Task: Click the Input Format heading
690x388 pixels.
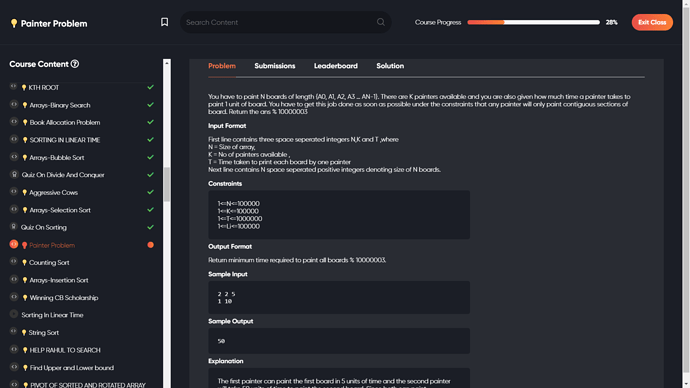Action: click(x=227, y=126)
